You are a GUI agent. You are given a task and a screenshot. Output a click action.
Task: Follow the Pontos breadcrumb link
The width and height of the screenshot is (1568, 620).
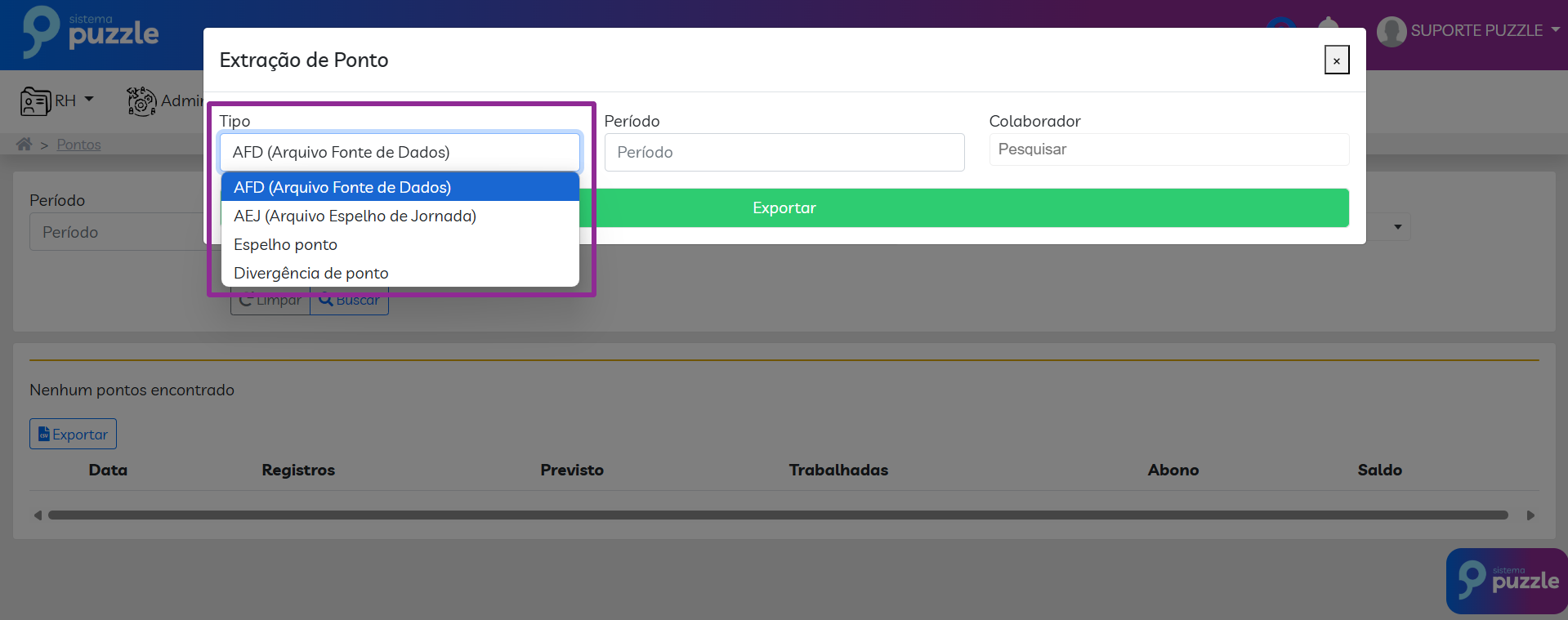(x=78, y=145)
